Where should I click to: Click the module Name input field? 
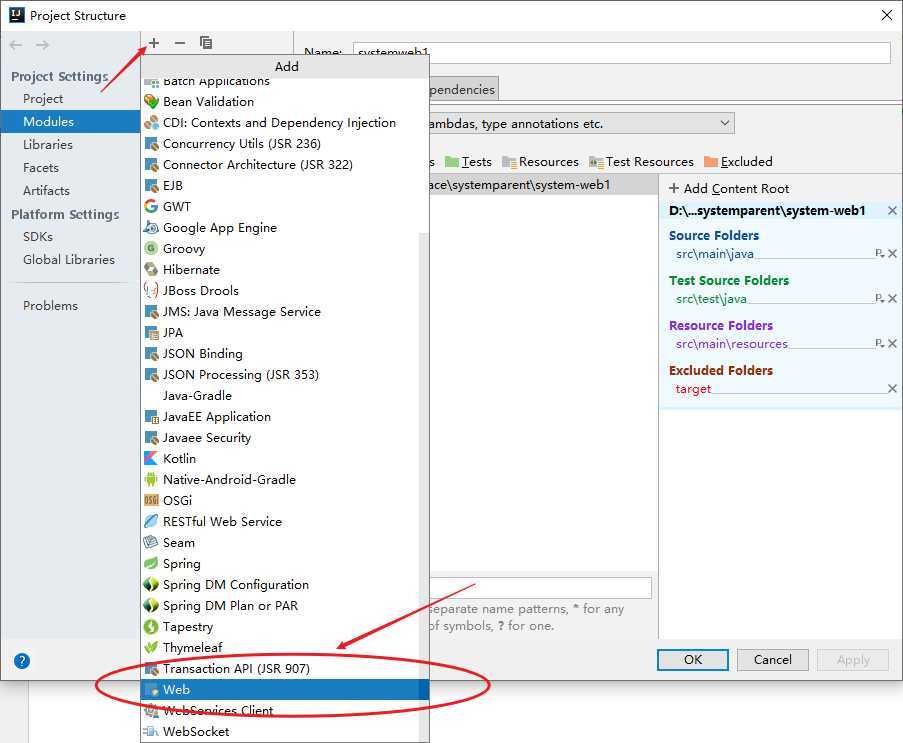point(621,52)
